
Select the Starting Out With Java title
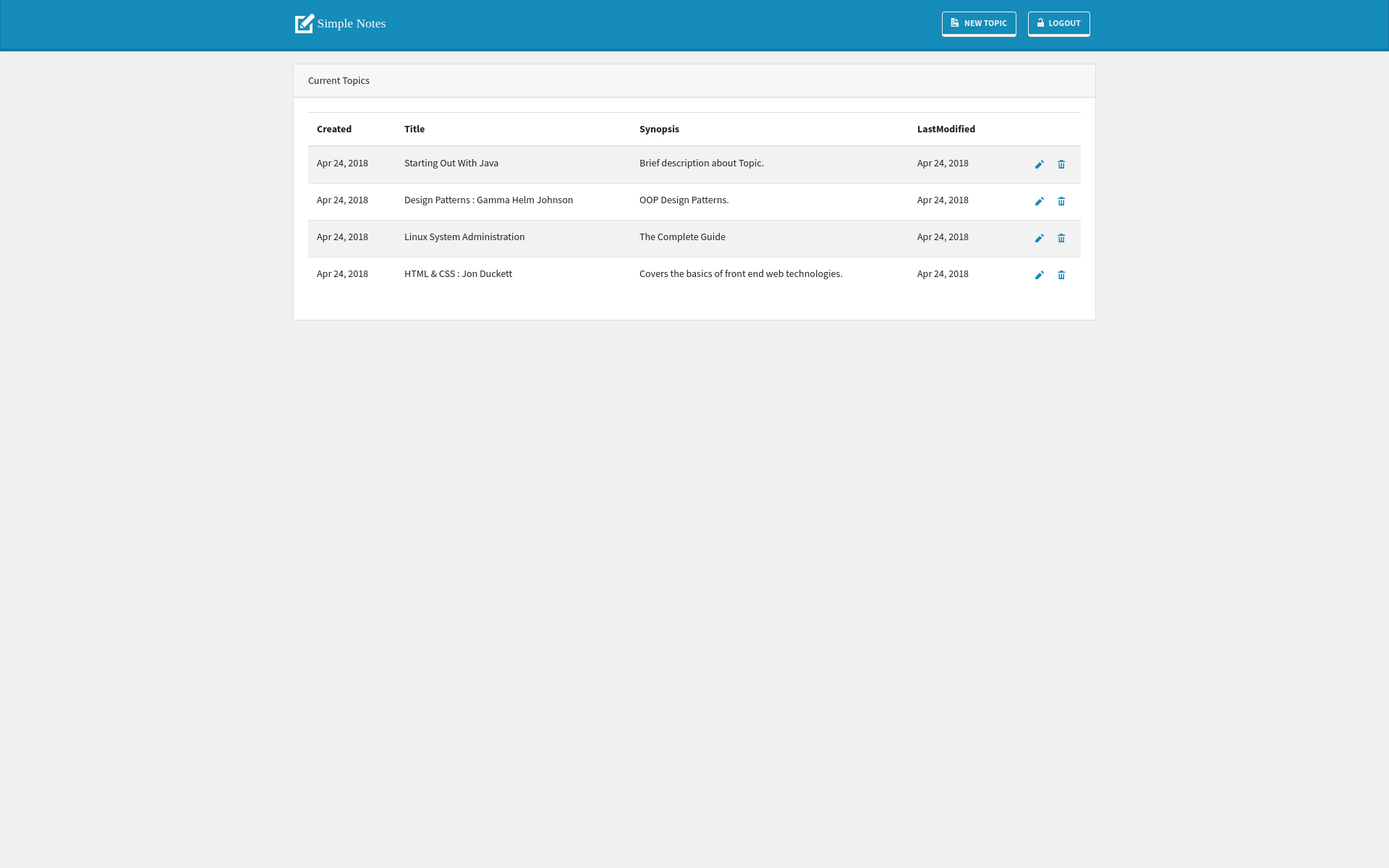pyautogui.click(x=451, y=163)
